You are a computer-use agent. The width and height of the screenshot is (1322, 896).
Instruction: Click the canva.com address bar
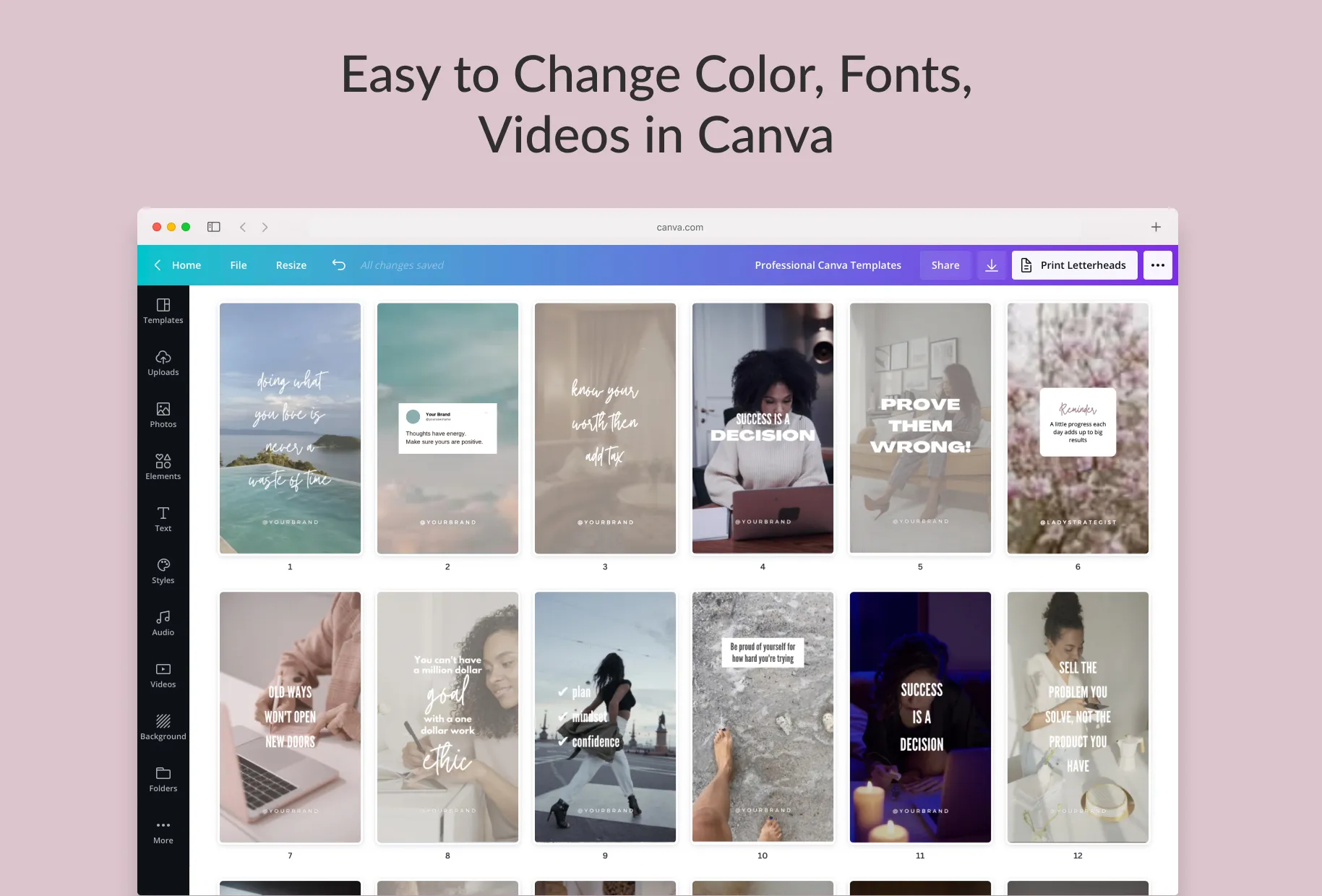pos(679,227)
